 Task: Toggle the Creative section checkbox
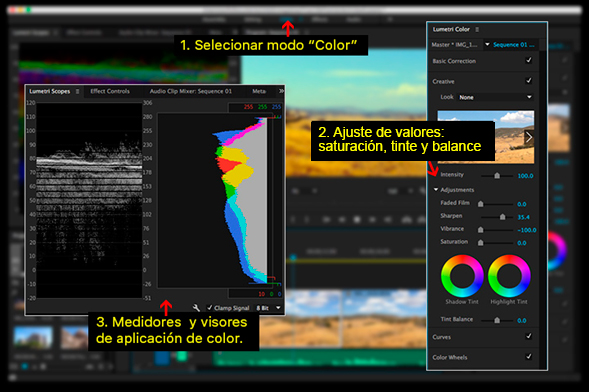point(529,81)
